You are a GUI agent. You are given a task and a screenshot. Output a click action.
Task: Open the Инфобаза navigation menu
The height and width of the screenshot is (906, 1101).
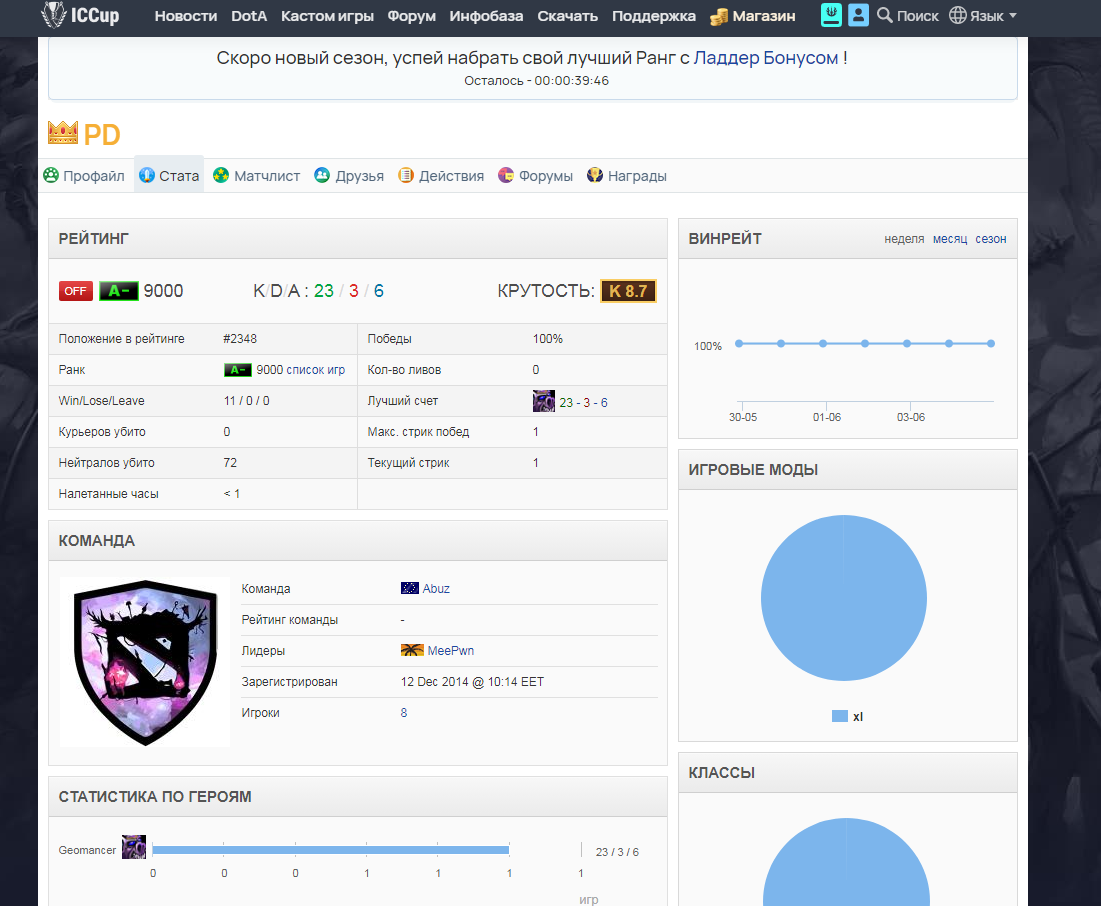[486, 16]
